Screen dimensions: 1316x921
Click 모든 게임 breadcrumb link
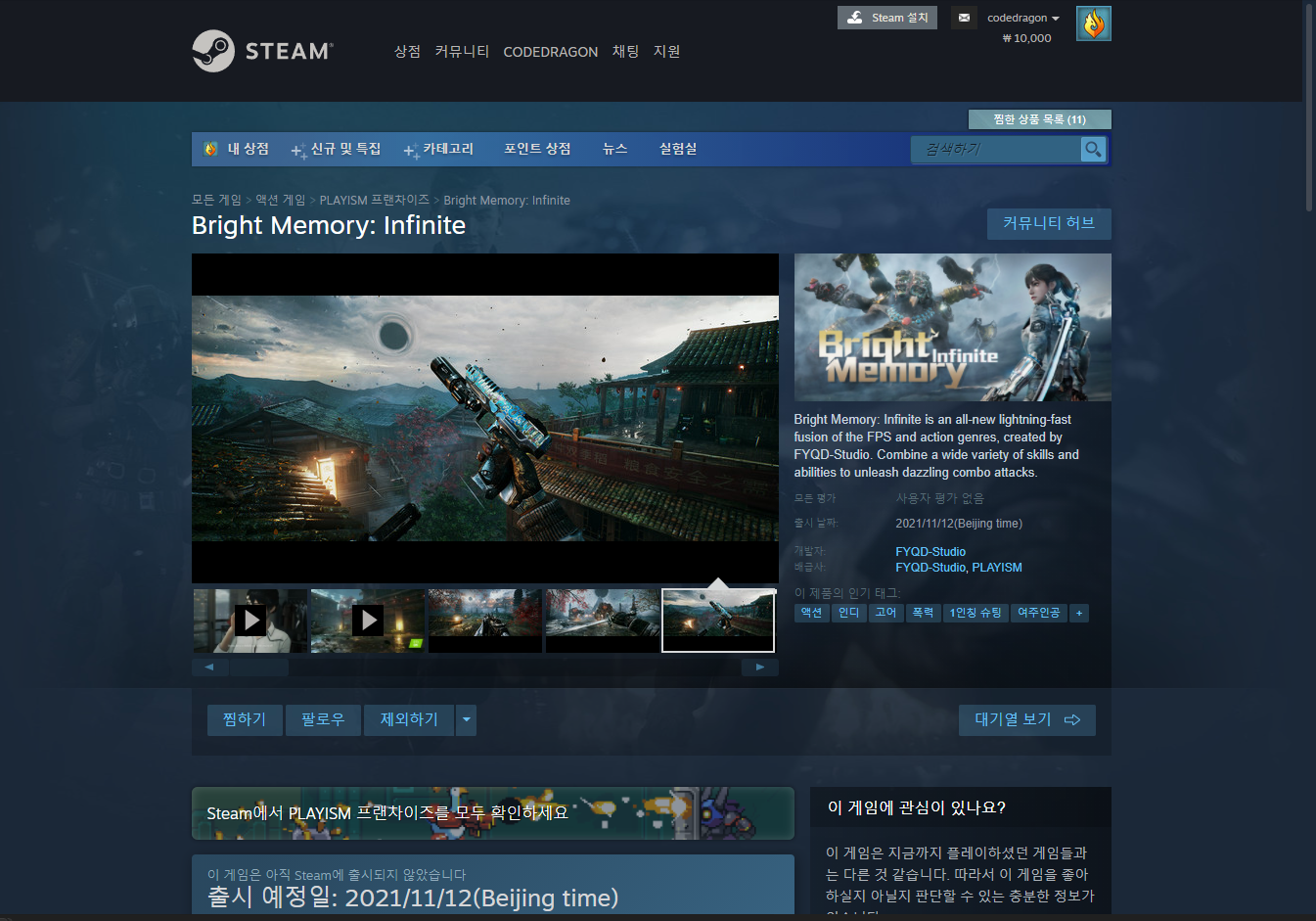coord(216,200)
